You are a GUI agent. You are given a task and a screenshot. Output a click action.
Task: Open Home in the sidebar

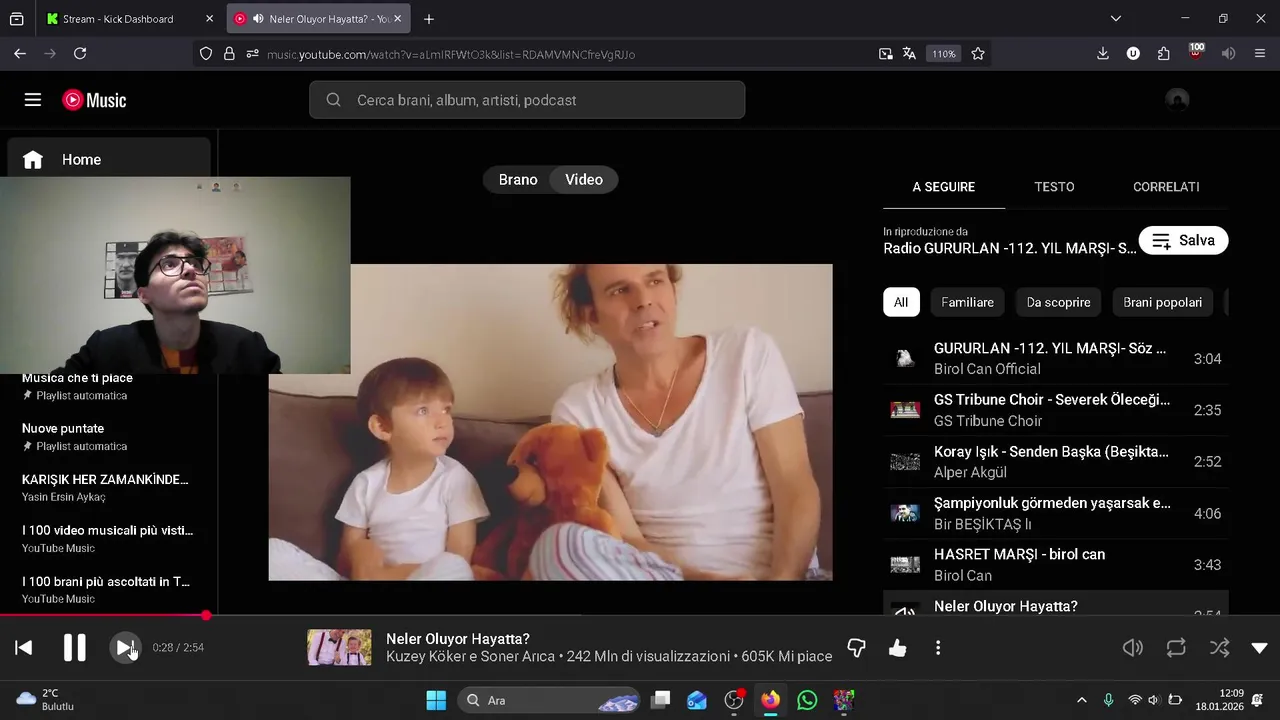[109, 159]
